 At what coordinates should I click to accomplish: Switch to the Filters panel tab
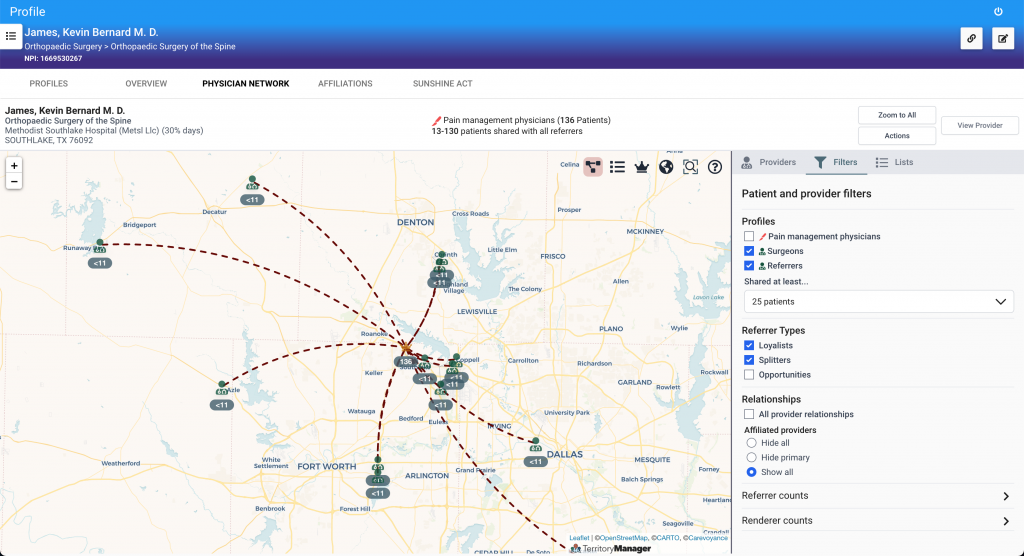tap(836, 162)
